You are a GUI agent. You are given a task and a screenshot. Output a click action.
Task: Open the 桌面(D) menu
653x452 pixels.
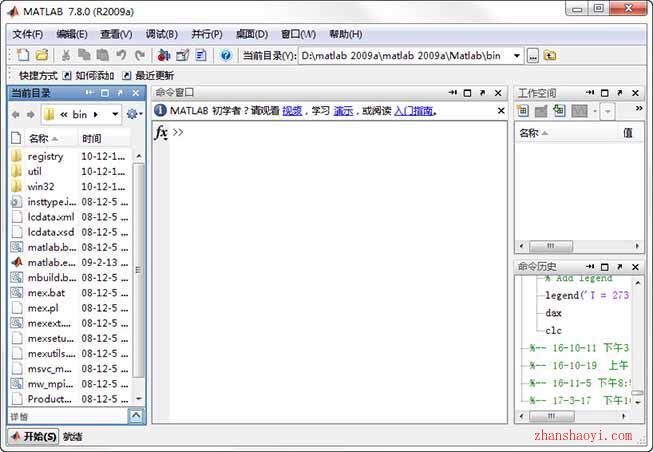click(x=252, y=34)
